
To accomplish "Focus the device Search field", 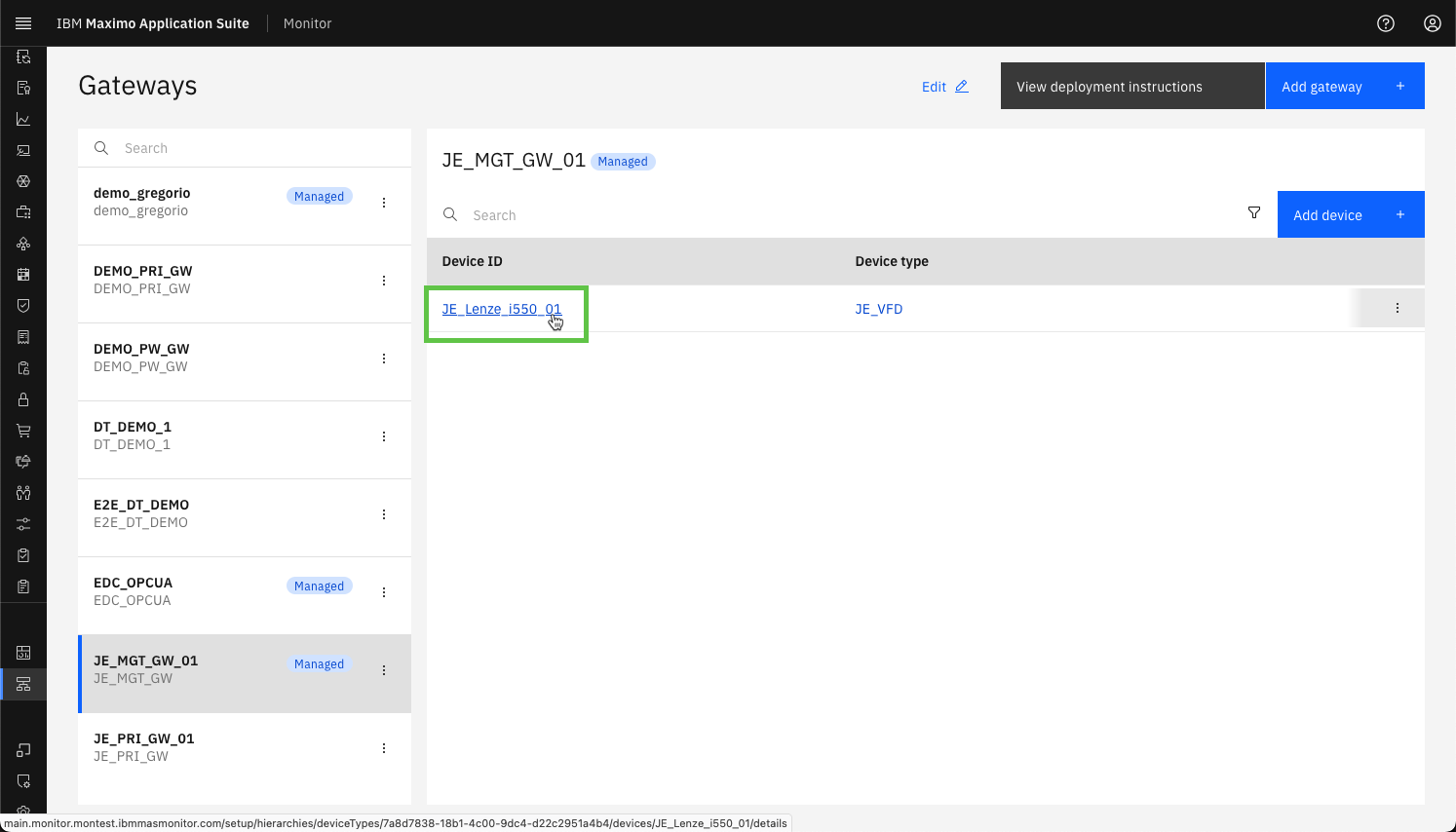I will pyautogui.click(x=828, y=214).
